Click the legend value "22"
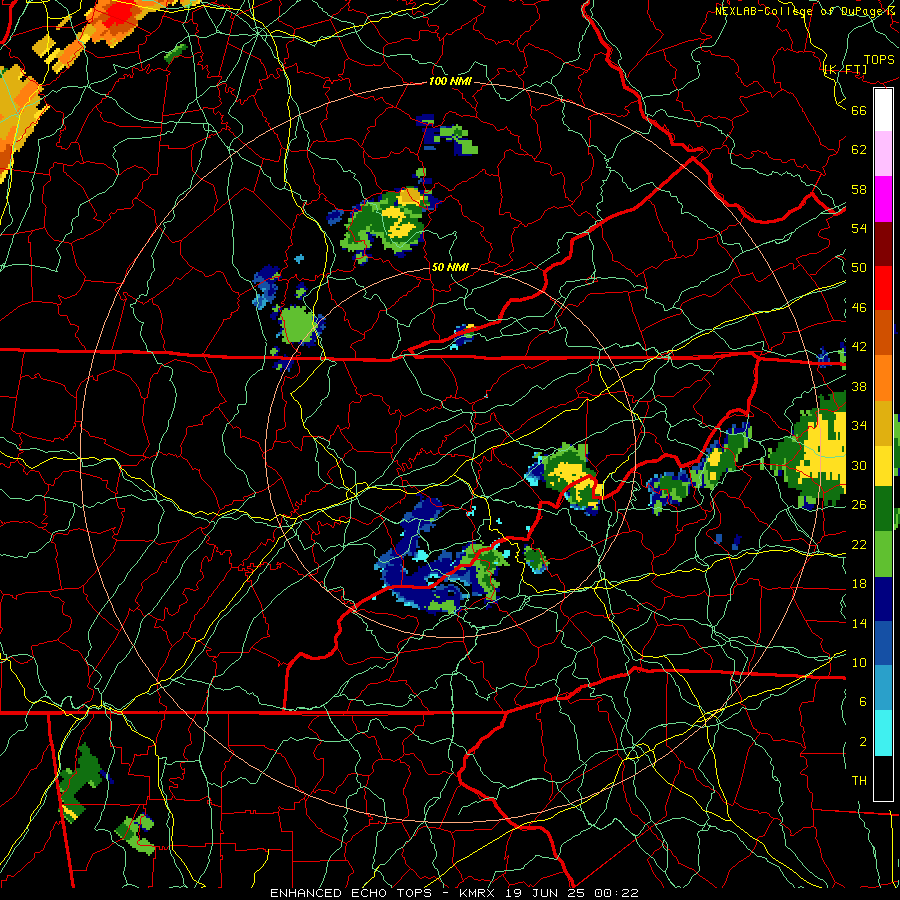The width and height of the screenshot is (900, 900). [x=859, y=544]
